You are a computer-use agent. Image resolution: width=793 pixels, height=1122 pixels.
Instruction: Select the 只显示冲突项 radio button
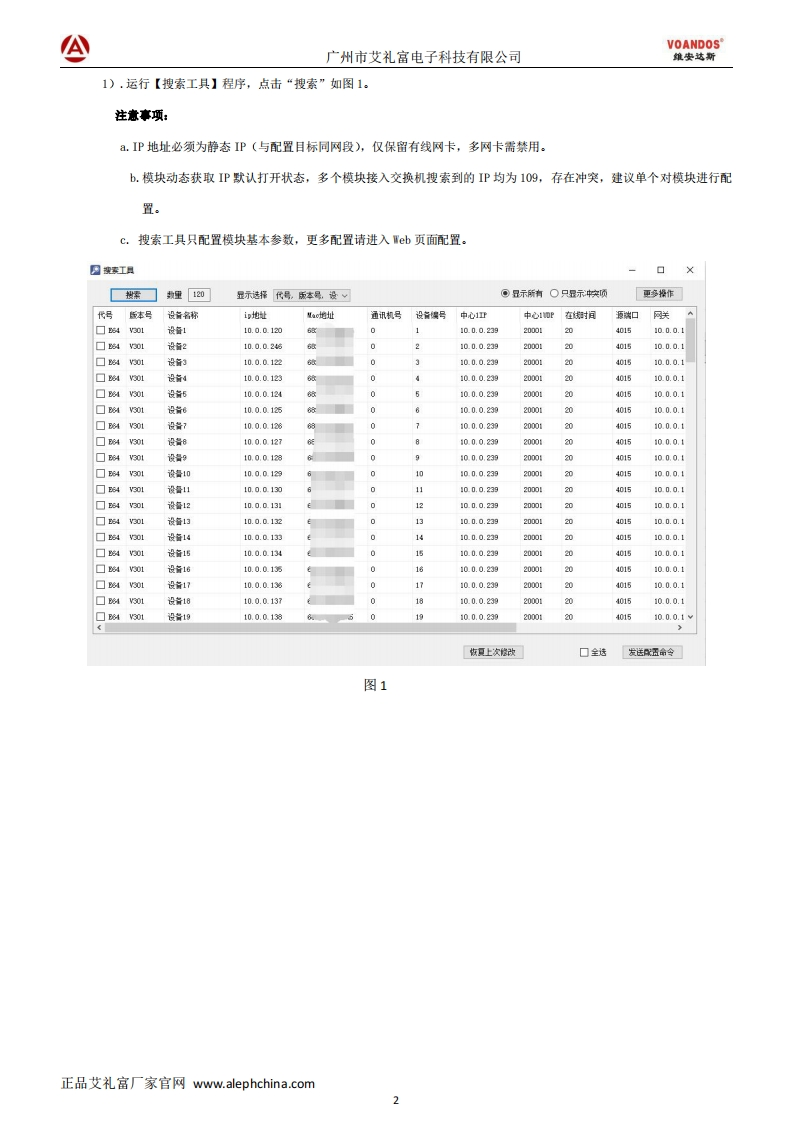(555, 294)
